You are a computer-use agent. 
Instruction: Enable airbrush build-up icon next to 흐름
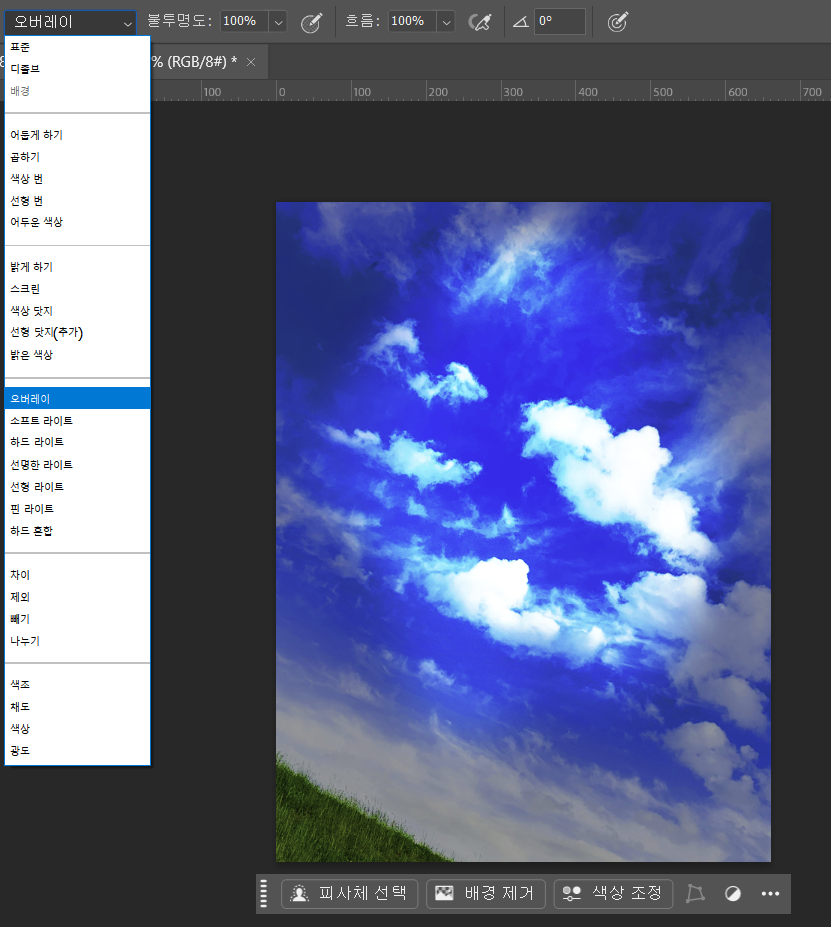pos(480,22)
